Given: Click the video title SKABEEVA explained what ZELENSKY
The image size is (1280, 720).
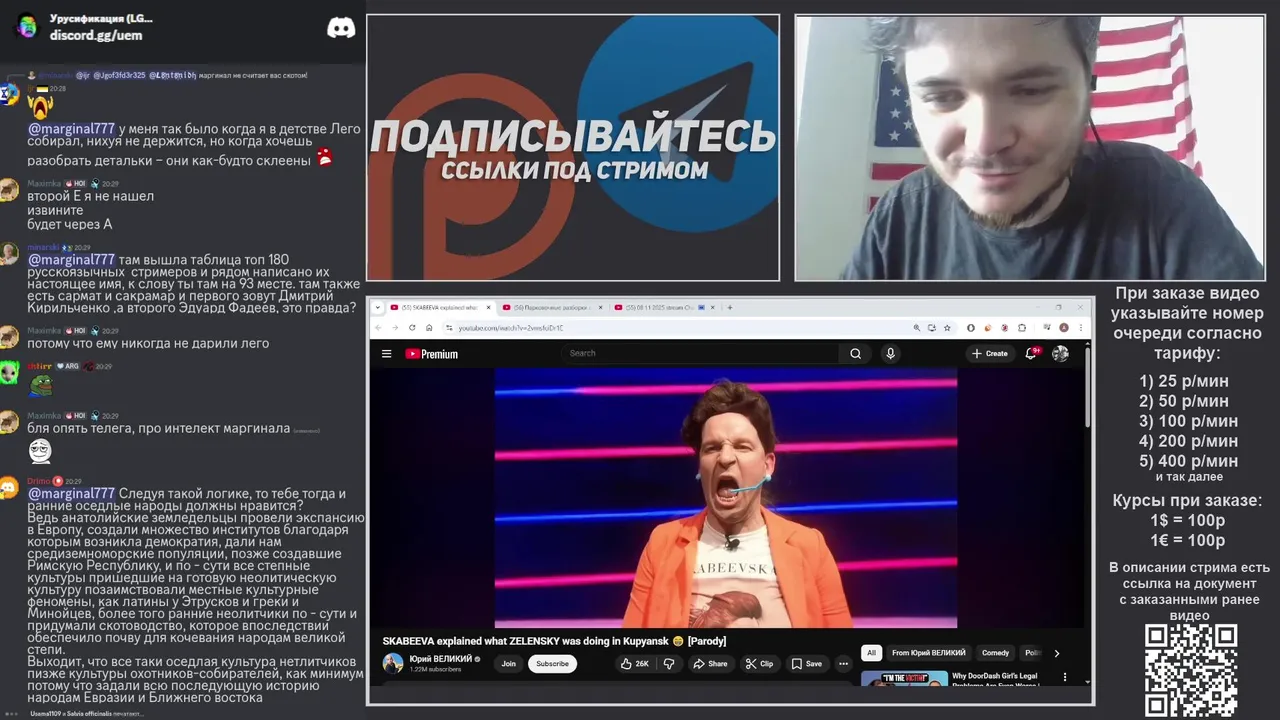Looking at the screenshot, I should tap(554, 641).
